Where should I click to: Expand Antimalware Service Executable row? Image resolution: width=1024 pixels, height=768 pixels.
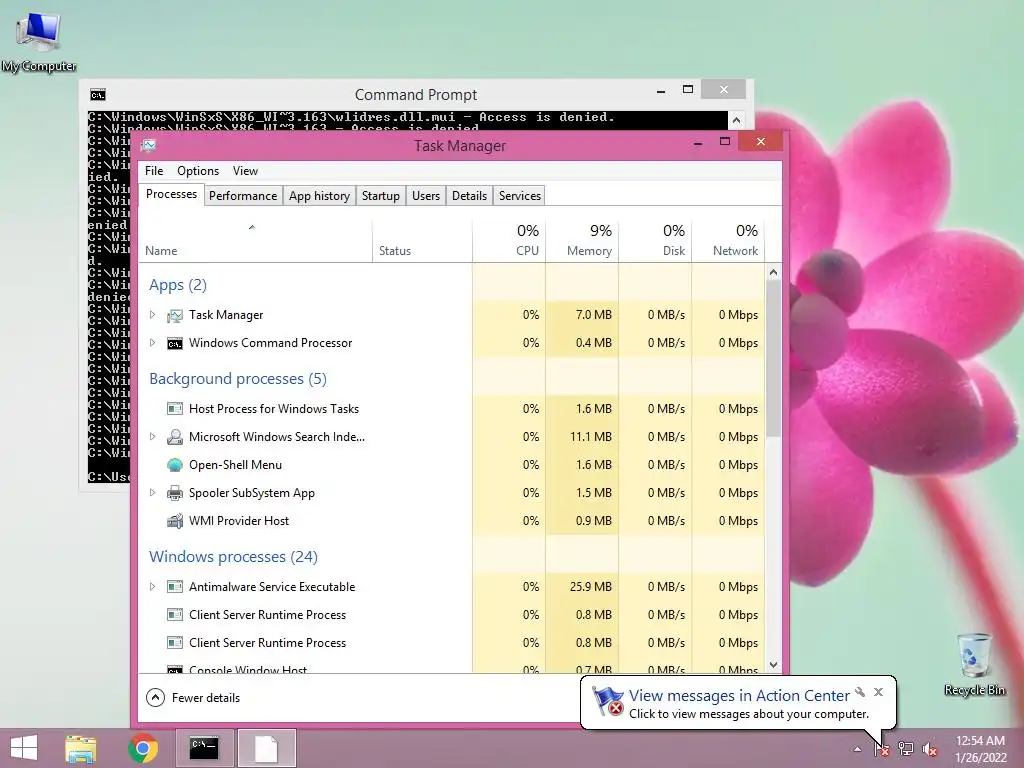(x=152, y=586)
